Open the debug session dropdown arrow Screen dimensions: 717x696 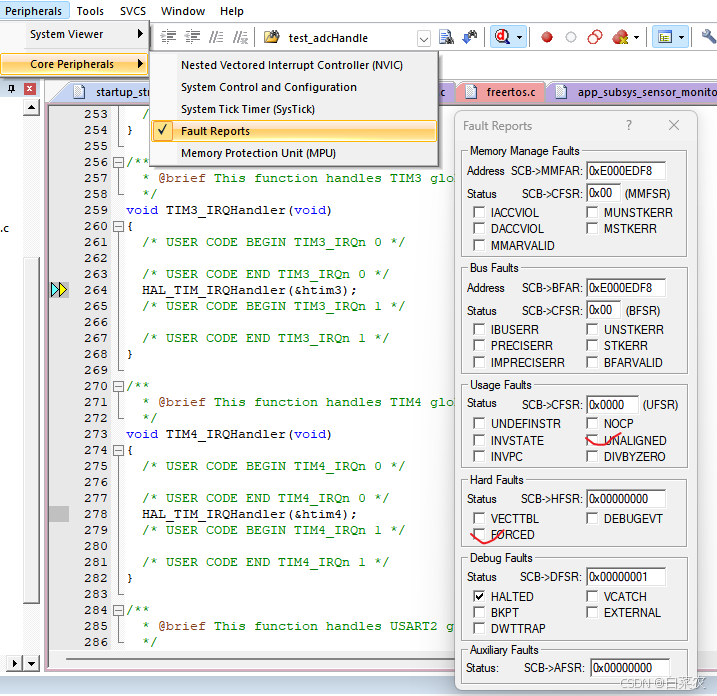[x=519, y=37]
